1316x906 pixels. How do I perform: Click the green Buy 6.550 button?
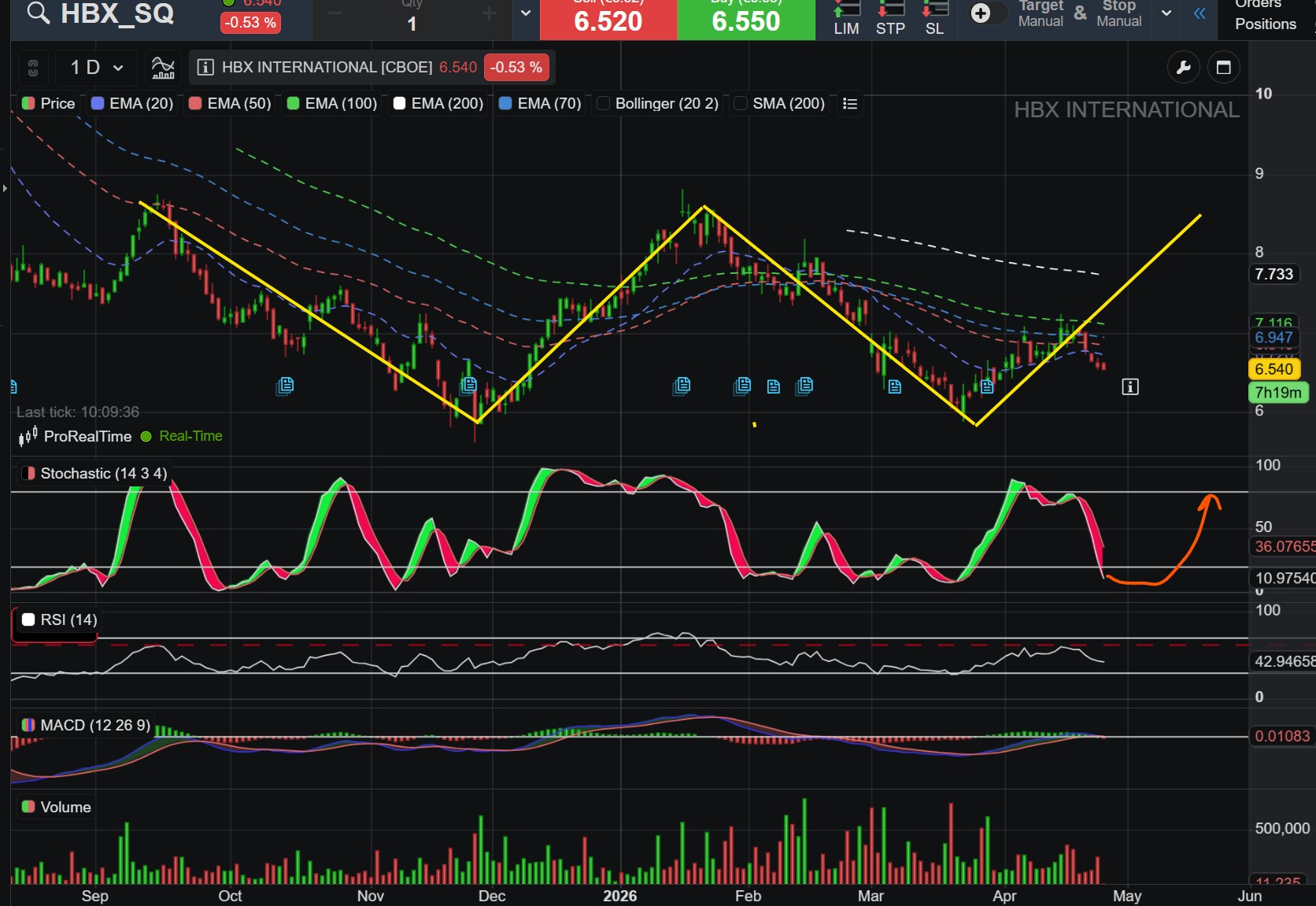coord(746,20)
